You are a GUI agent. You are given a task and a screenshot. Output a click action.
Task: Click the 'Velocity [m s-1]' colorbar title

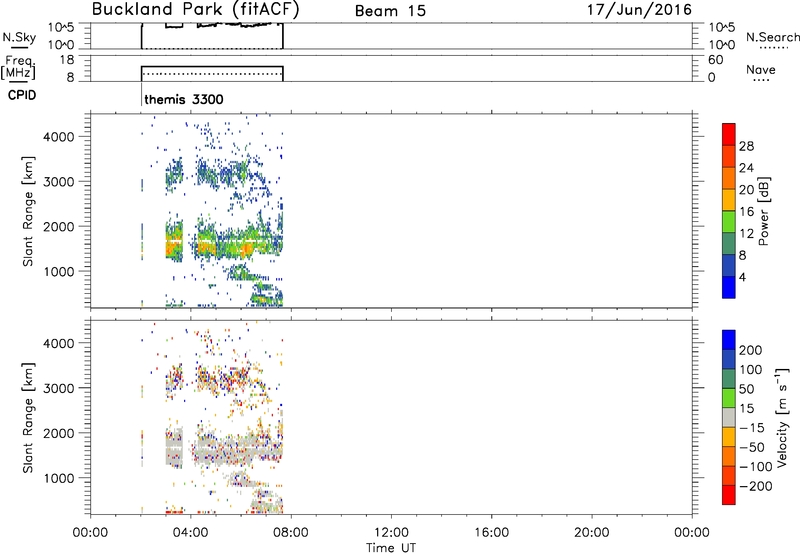pos(783,417)
